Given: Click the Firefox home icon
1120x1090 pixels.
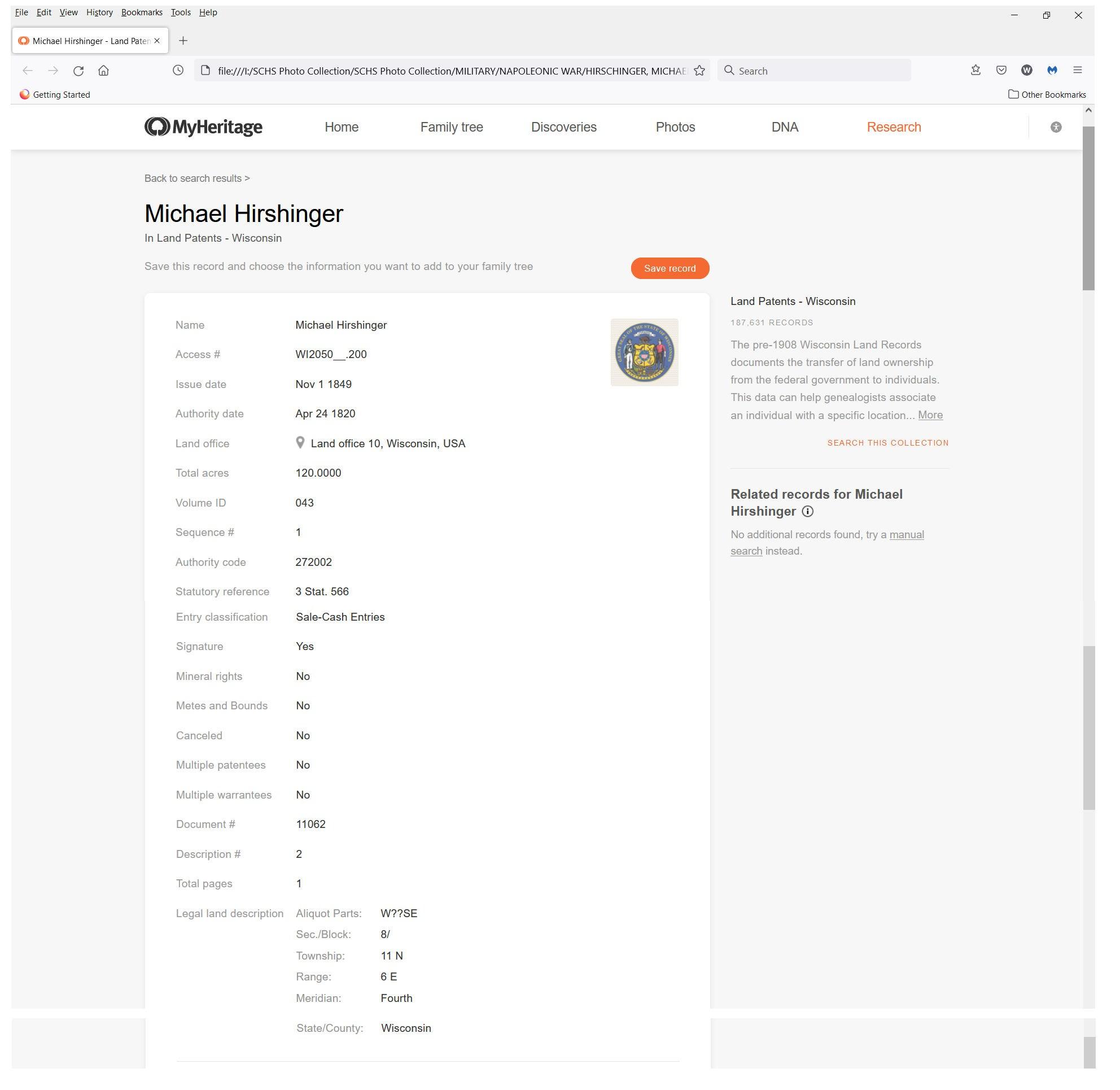Looking at the screenshot, I should click(x=103, y=71).
